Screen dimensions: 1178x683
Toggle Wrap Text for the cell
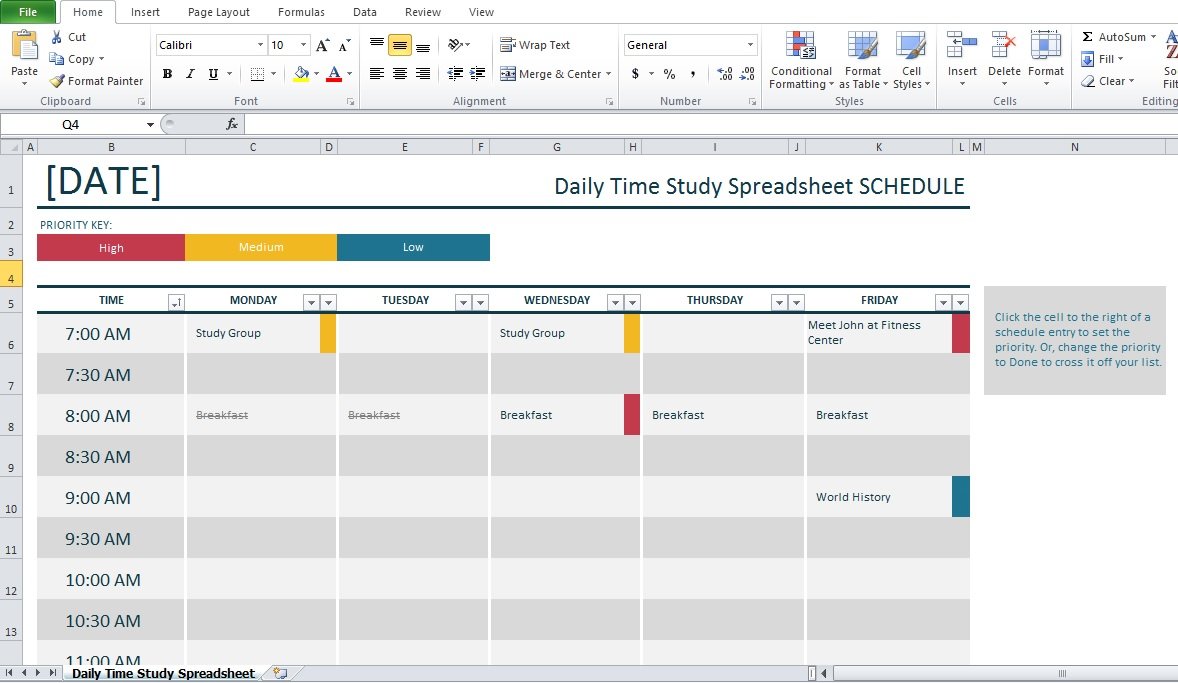[535, 45]
